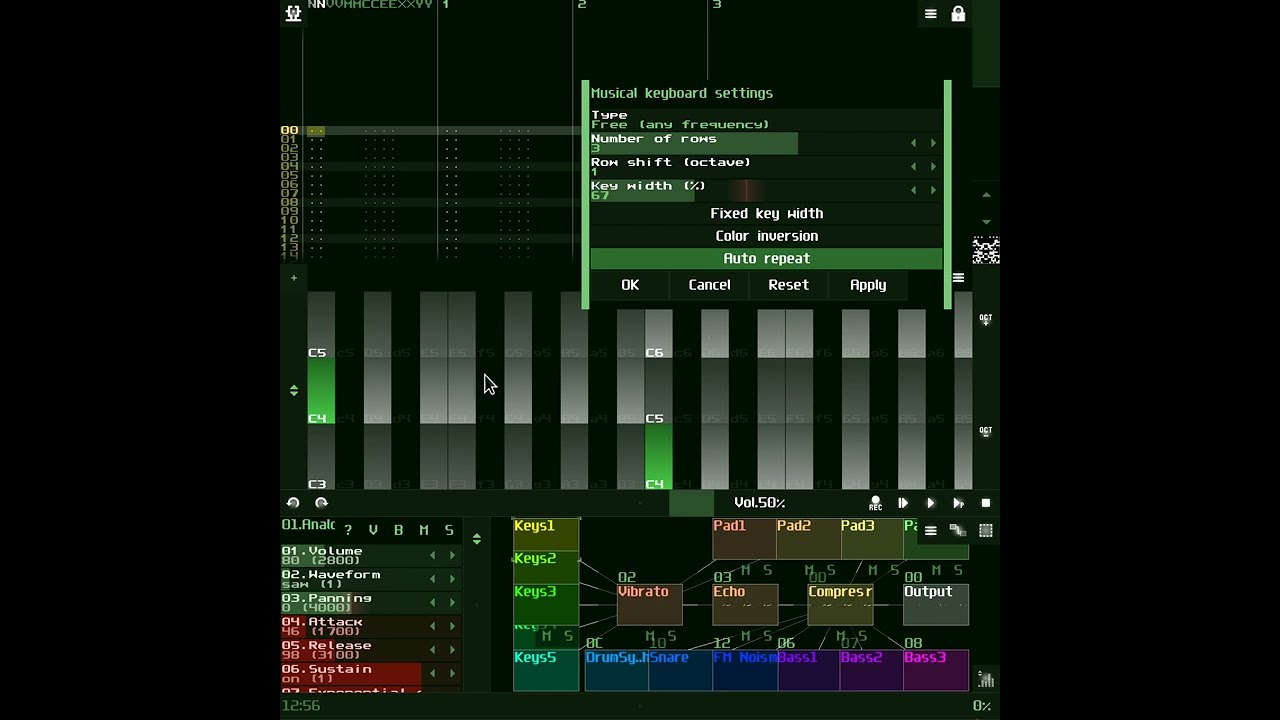Screen dimensions: 1280x720
Task: Click the V button in module header
Action: coord(373,530)
